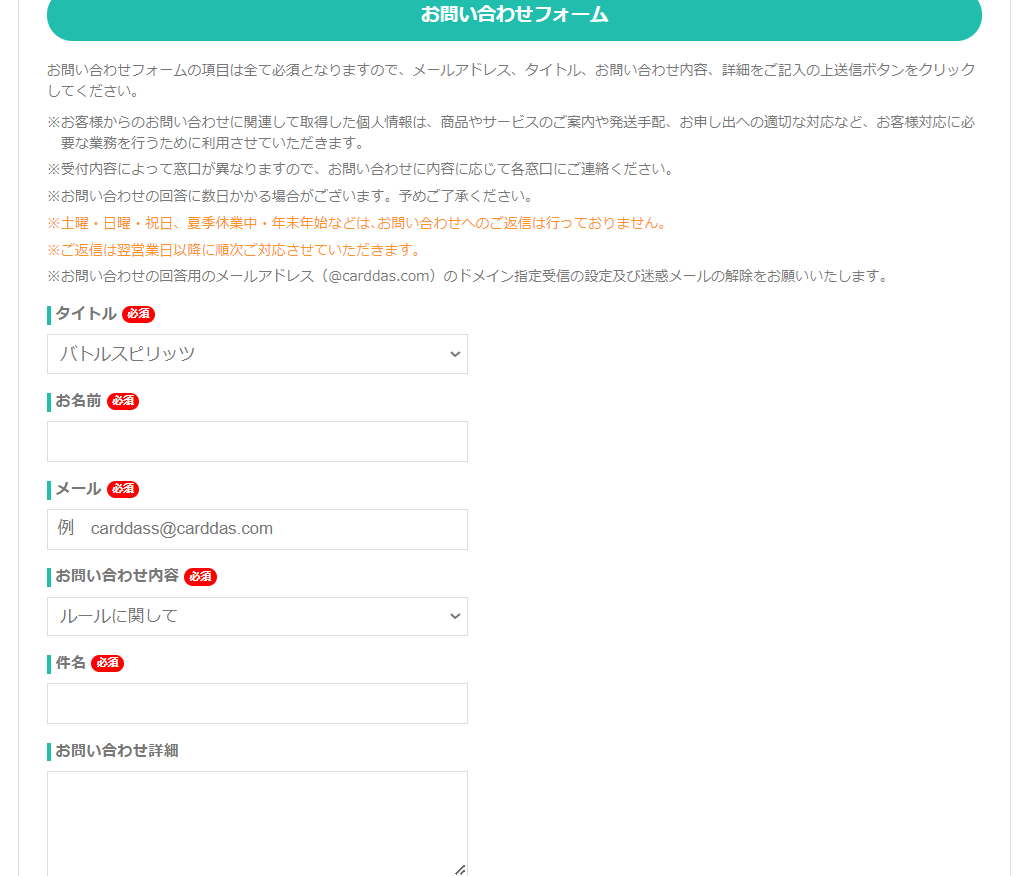Grab the textarea resize handle corner
Viewport: 1031px width, 876px height.
(x=460, y=869)
